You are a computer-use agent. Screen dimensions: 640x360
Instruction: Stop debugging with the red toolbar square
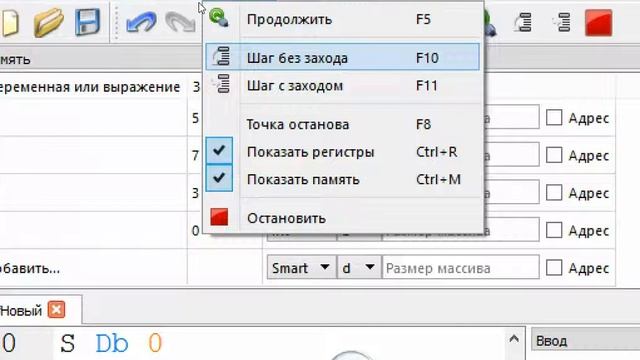[598, 23]
